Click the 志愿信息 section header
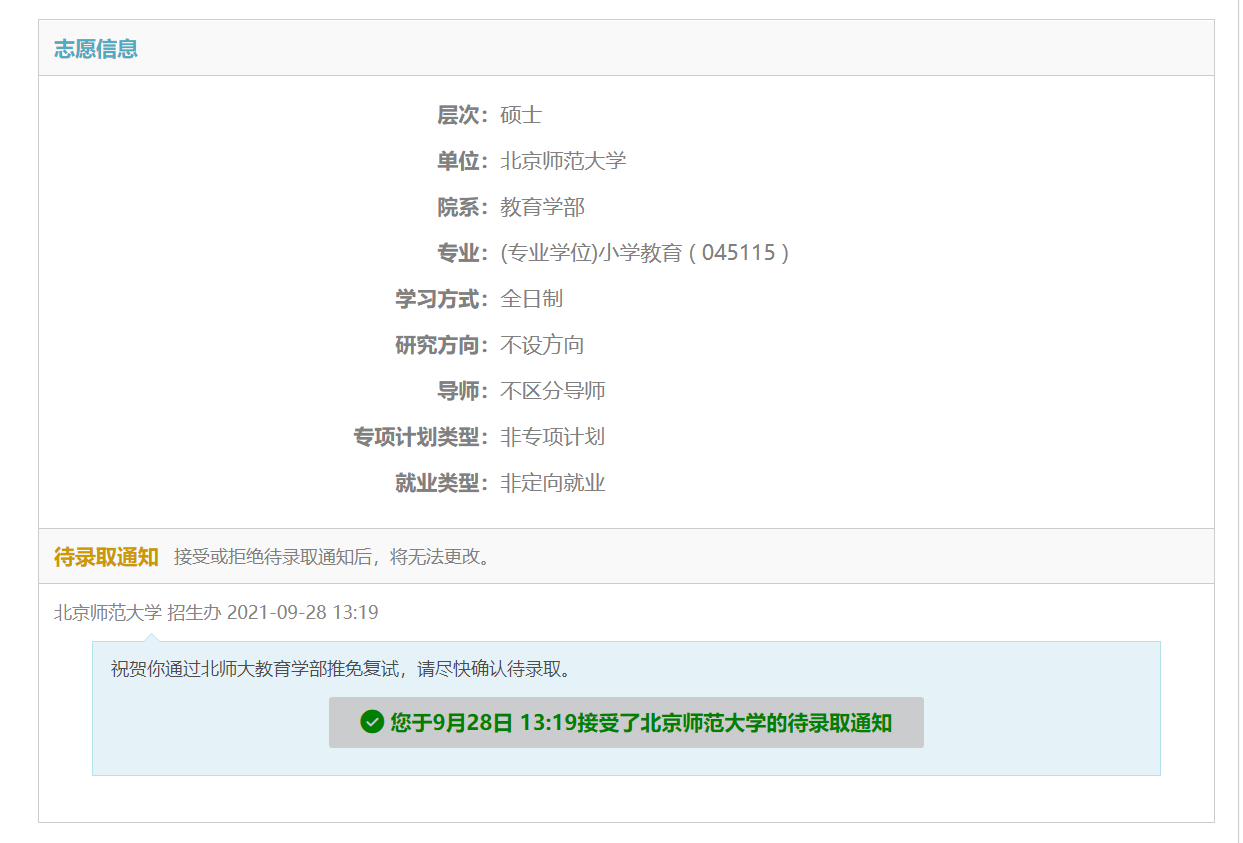Viewport: 1243px width, 843px height. pyautogui.click(x=96, y=49)
